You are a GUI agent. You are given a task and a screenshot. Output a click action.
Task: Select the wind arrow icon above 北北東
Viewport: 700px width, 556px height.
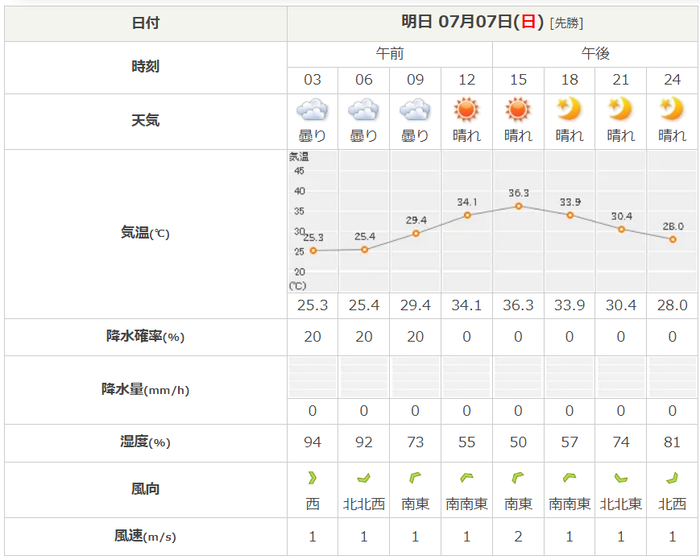621,478
